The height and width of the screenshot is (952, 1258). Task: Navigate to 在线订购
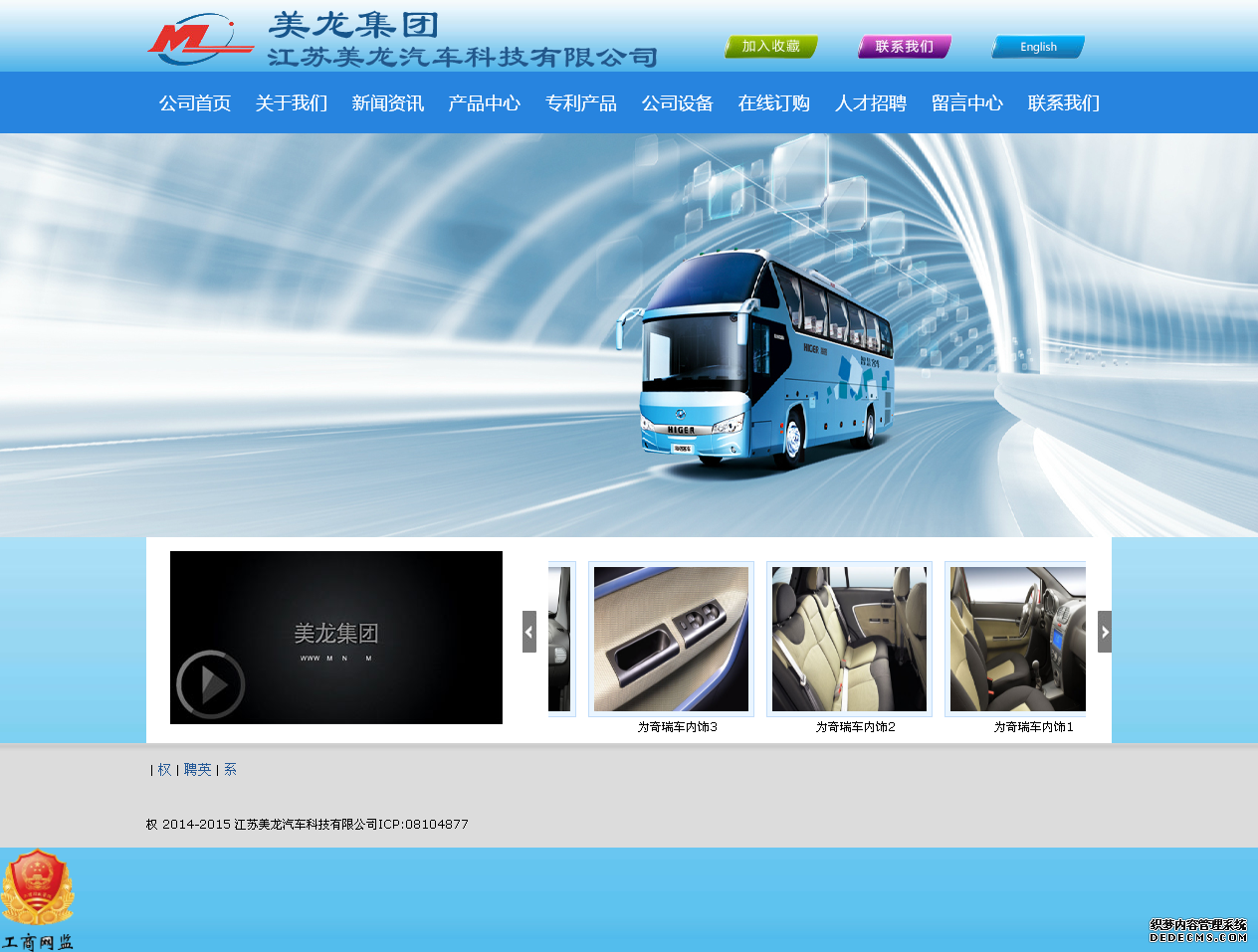[774, 103]
